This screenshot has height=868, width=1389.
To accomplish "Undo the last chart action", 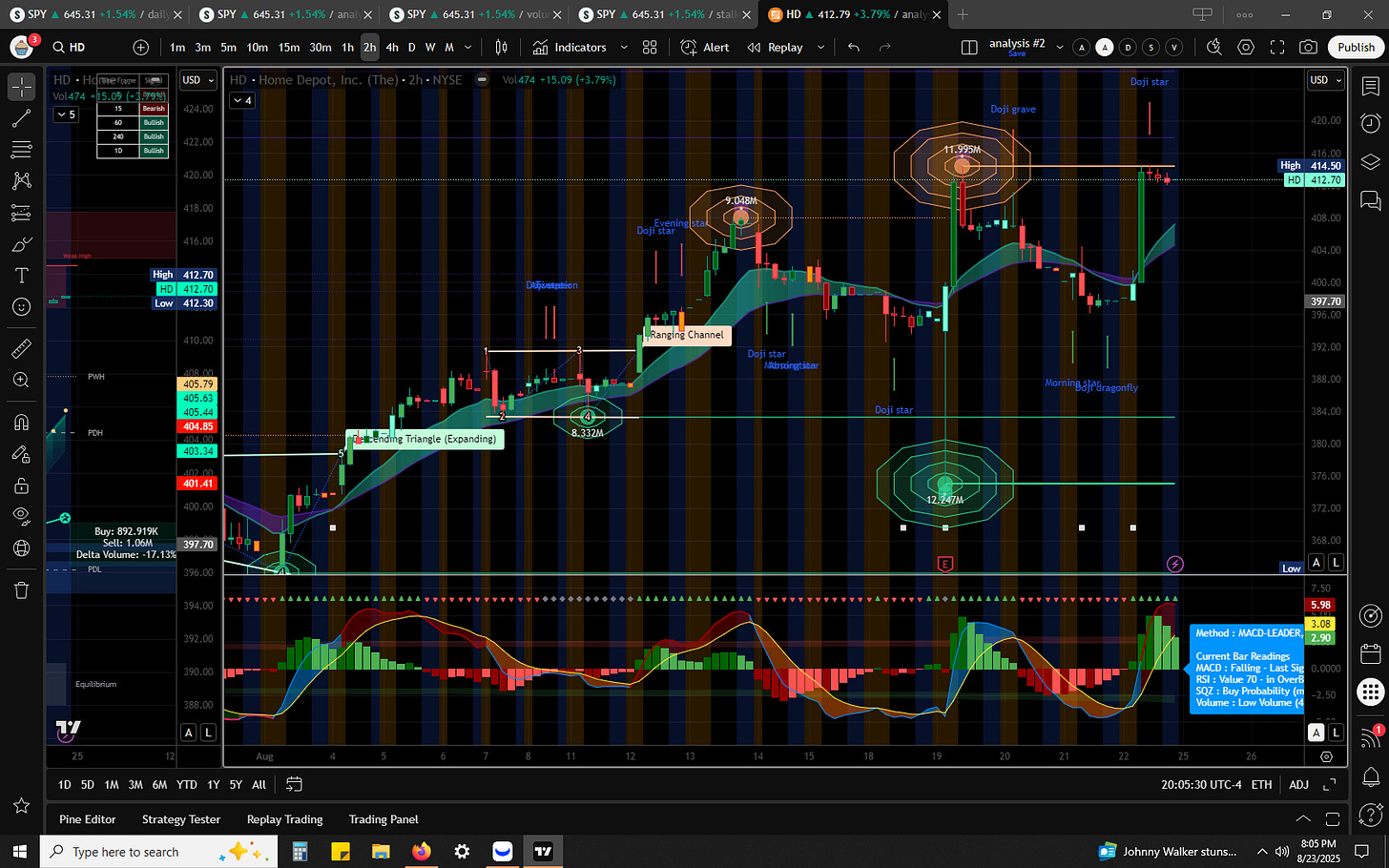I will click(854, 48).
